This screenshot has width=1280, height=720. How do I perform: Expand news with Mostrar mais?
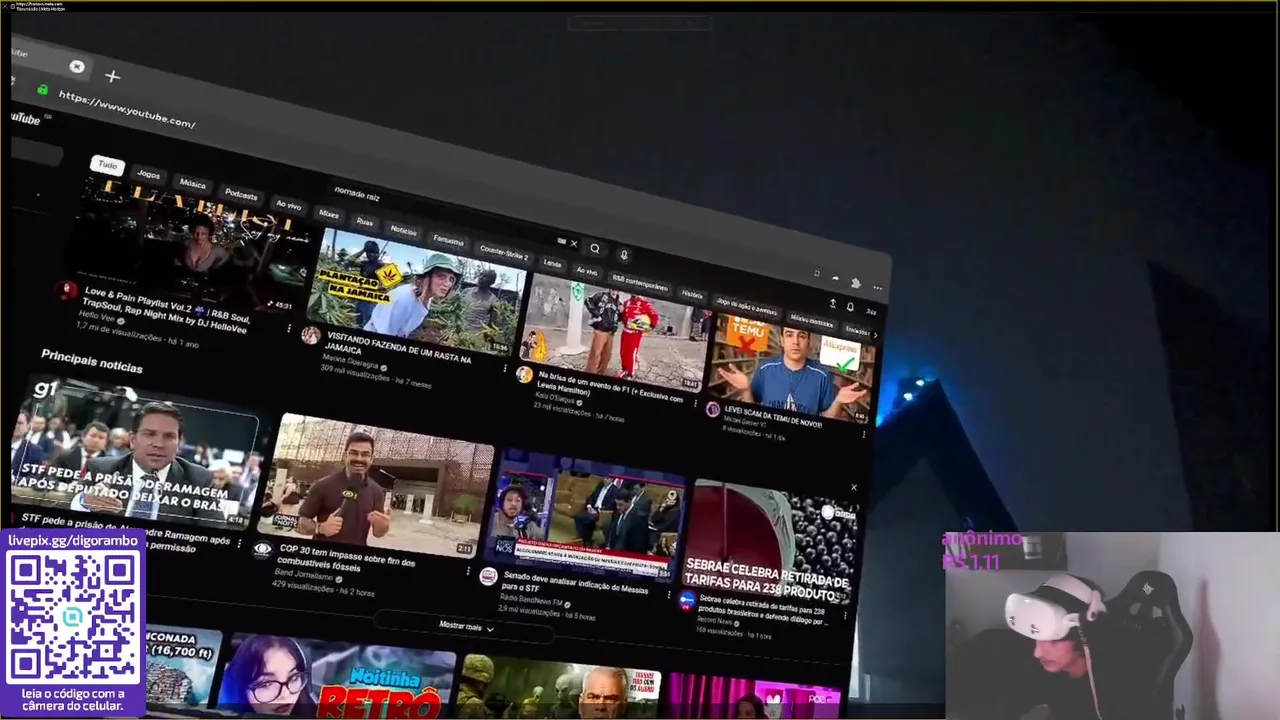click(466, 626)
